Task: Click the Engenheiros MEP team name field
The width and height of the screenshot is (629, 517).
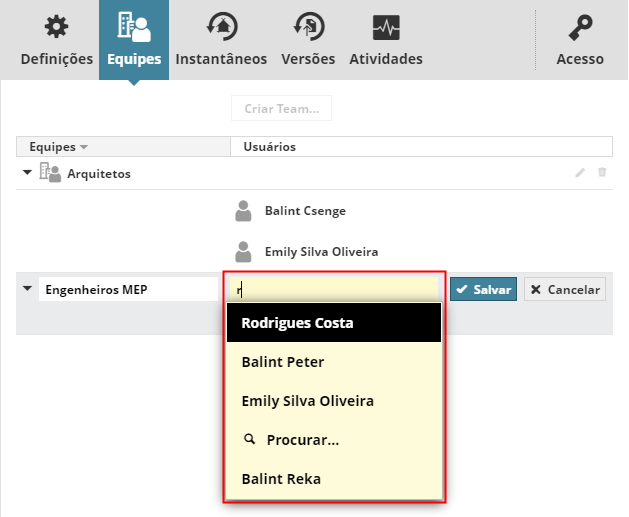Action: point(128,290)
